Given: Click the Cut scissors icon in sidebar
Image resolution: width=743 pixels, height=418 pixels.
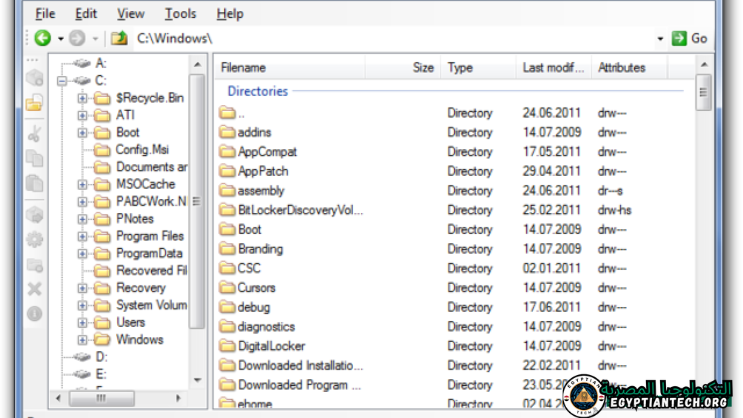Looking at the screenshot, I should [34, 132].
